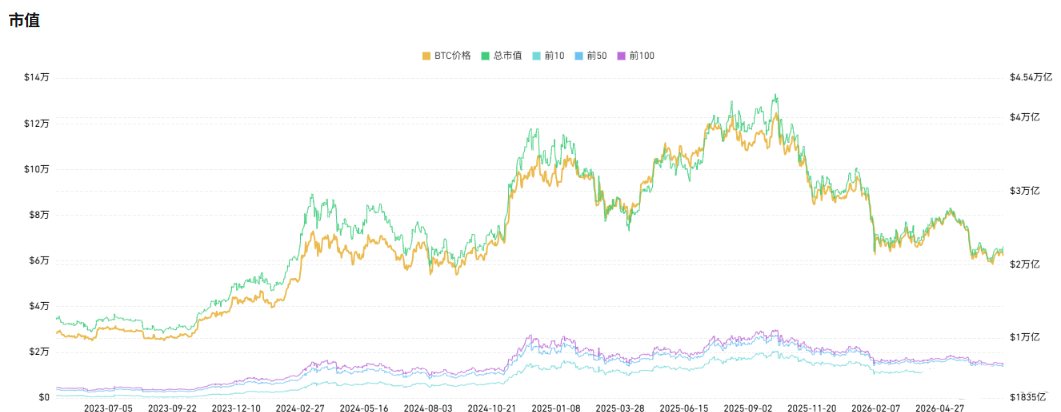Select the 2024-02-27 date on the x-axis
This screenshot has width=1061, height=412.
point(300,408)
